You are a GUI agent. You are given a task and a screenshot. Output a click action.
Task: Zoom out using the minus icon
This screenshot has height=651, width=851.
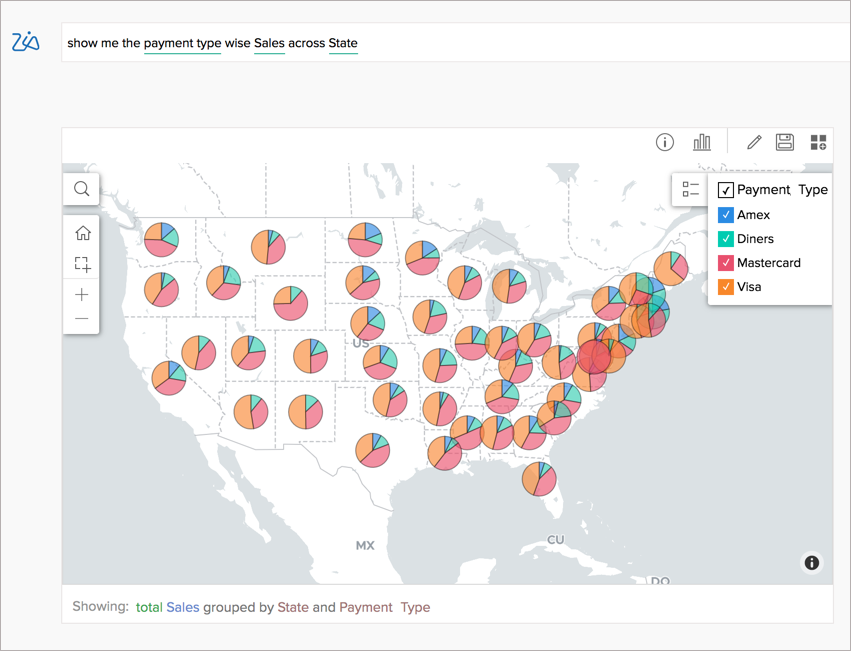[x=81, y=318]
